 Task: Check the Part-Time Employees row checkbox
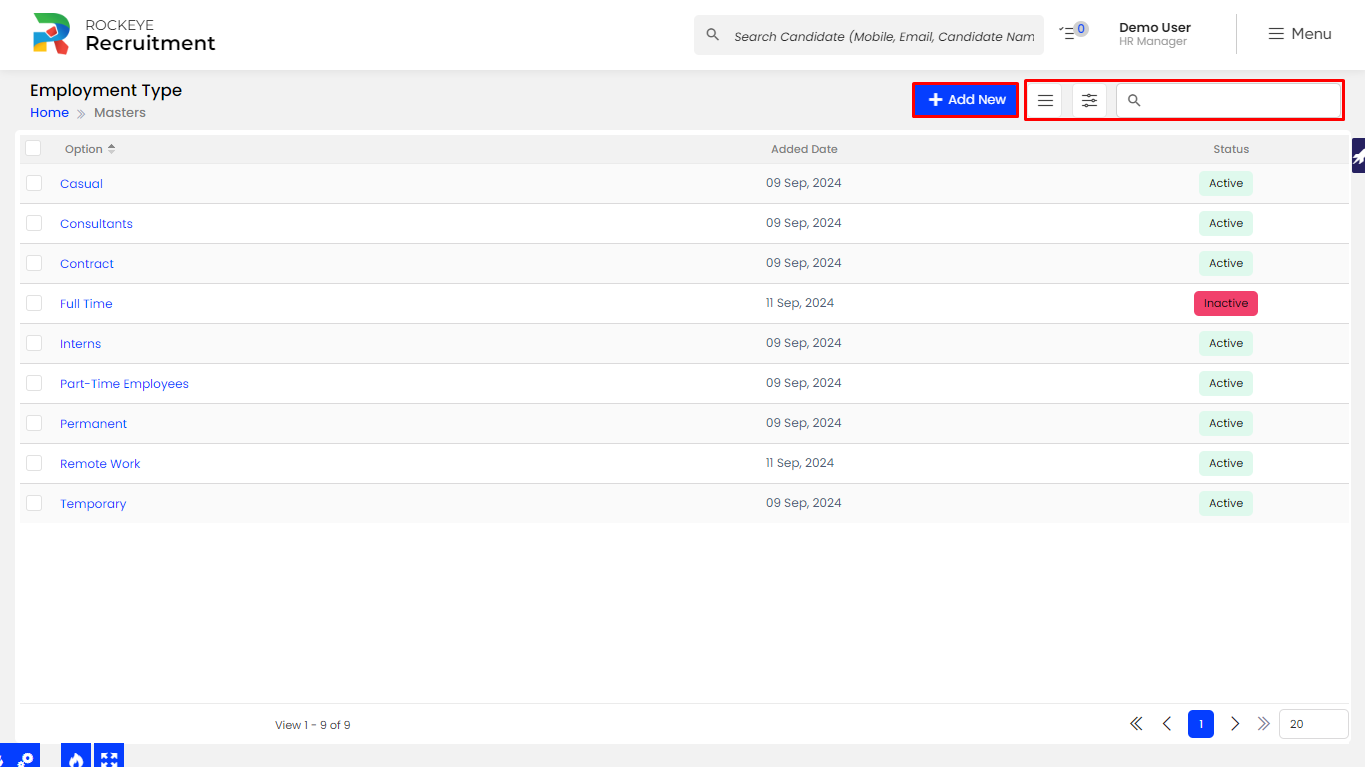coord(34,383)
